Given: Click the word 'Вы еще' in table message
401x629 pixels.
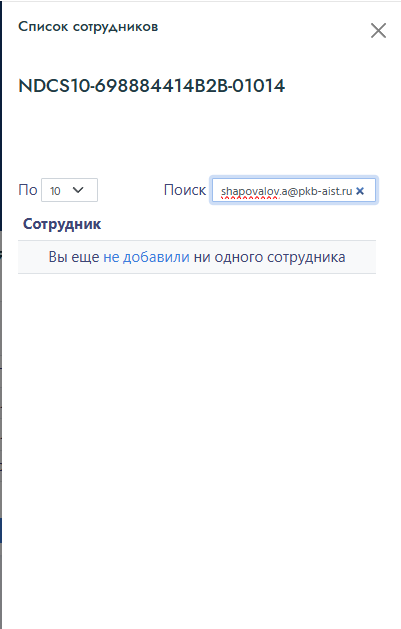Looking at the screenshot, I should tap(74, 257).
